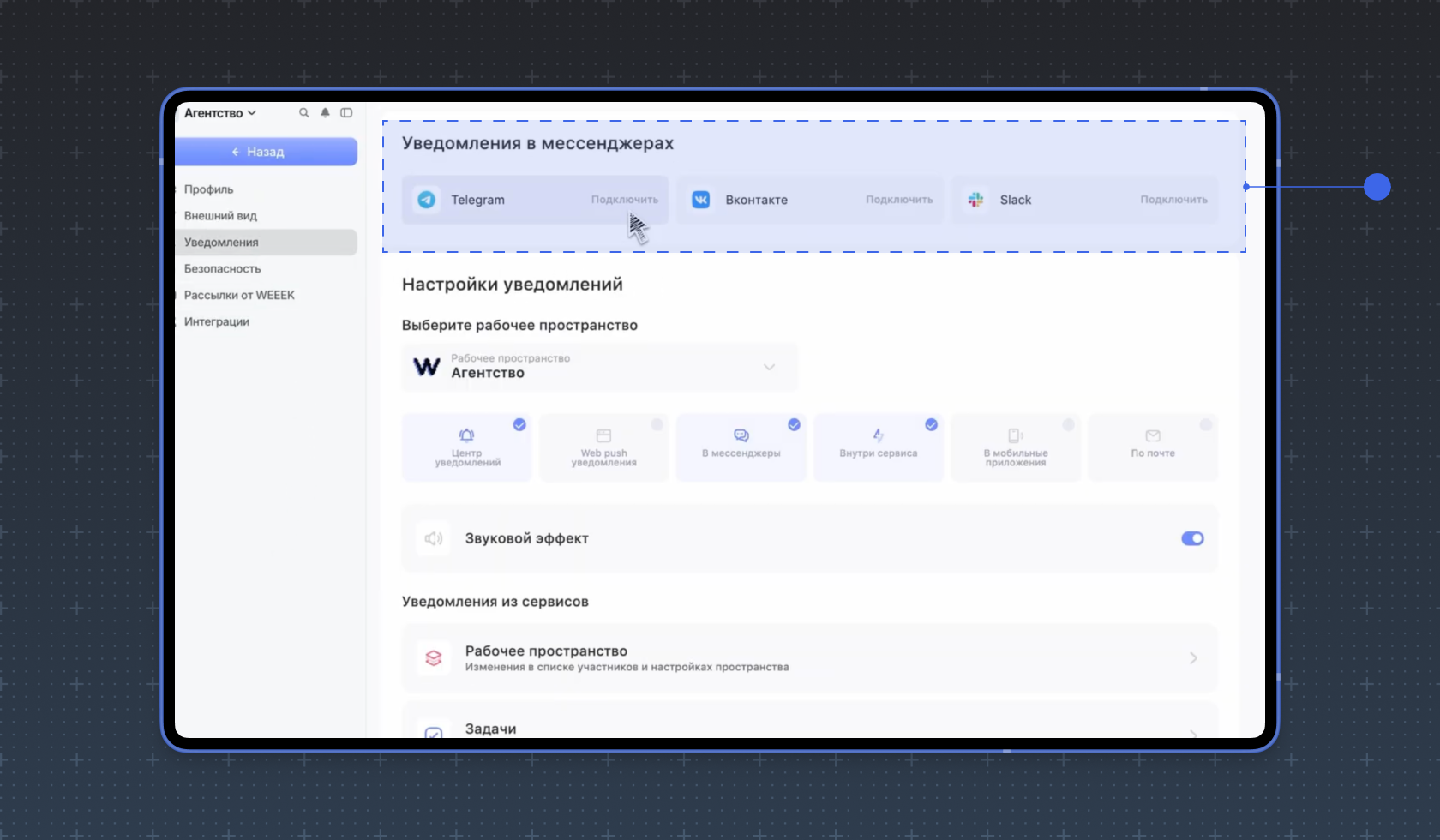Go to Интеграции in the sidebar

pyautogui.click(x=217, y=321)
